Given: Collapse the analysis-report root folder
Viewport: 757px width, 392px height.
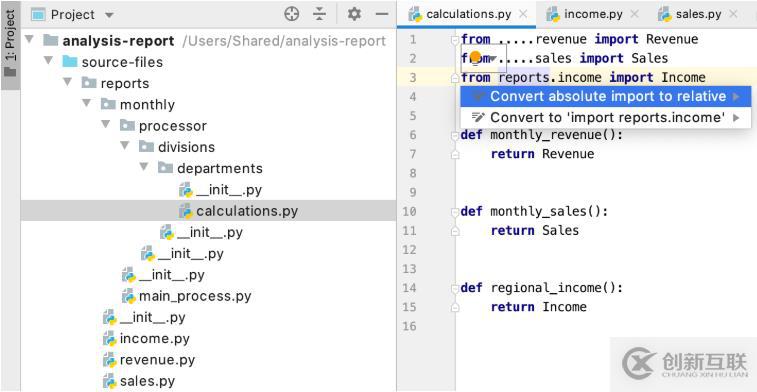Looking at the screenshot, I should tap(28, 39).
